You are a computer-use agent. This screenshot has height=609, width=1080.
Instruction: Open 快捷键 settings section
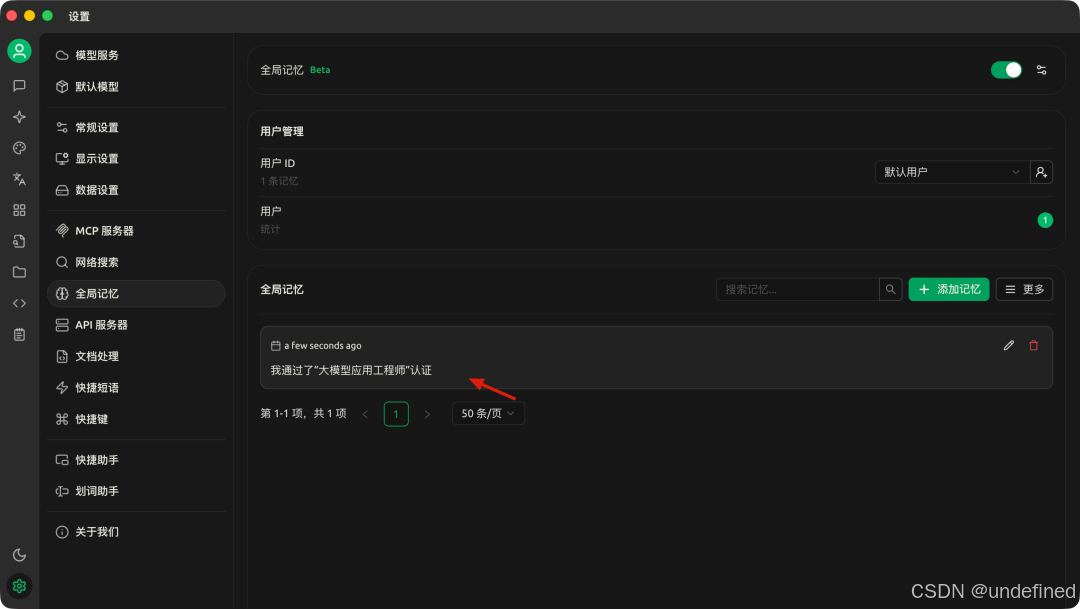coord(136,419)
